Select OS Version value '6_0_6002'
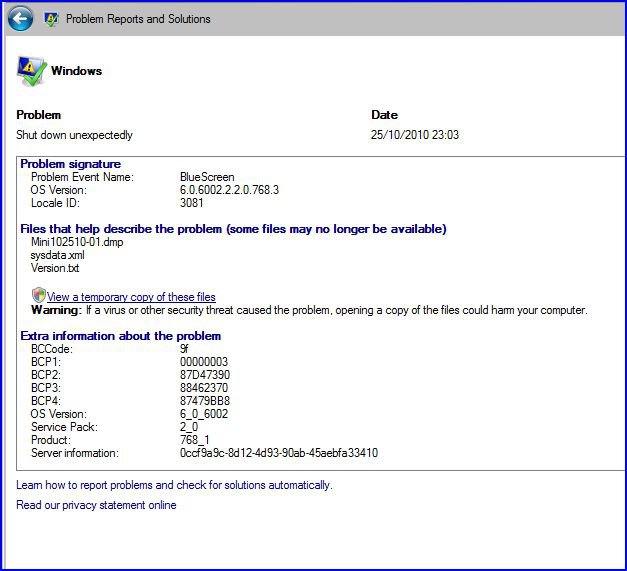This screenshot has width=627, height=571. click(204, 414)
